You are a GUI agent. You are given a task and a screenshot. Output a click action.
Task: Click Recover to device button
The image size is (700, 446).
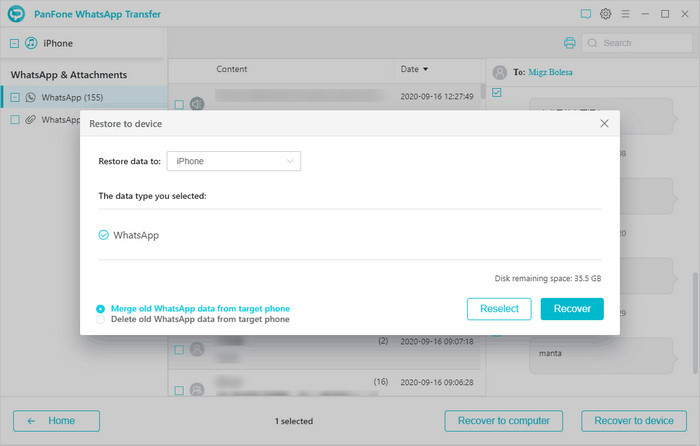[634, 421]
